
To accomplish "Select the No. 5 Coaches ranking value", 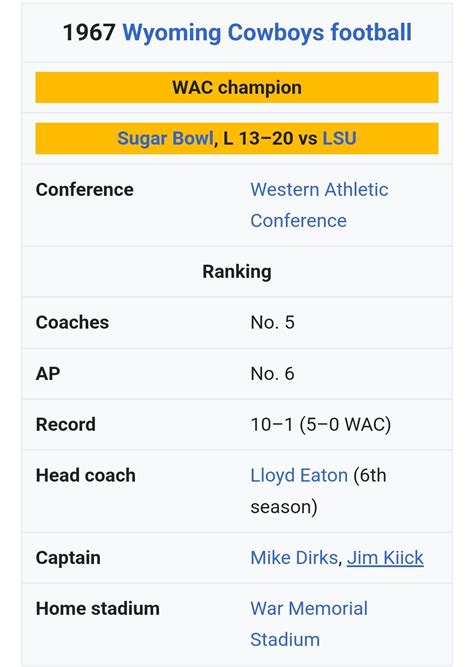I will (x=272, y=322).
